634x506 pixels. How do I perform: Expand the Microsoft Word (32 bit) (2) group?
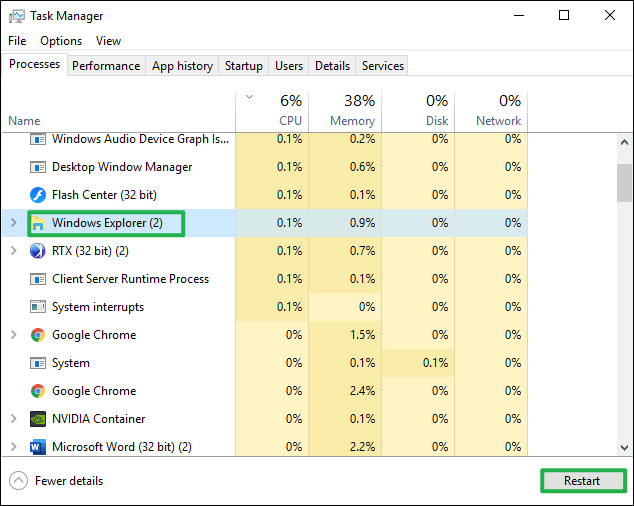click(13, 447)
